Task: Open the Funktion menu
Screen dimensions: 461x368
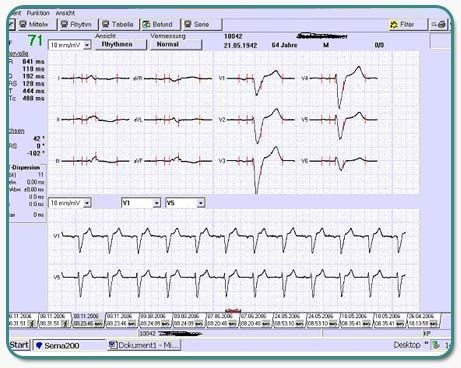Action: click(x=38, y=13)
